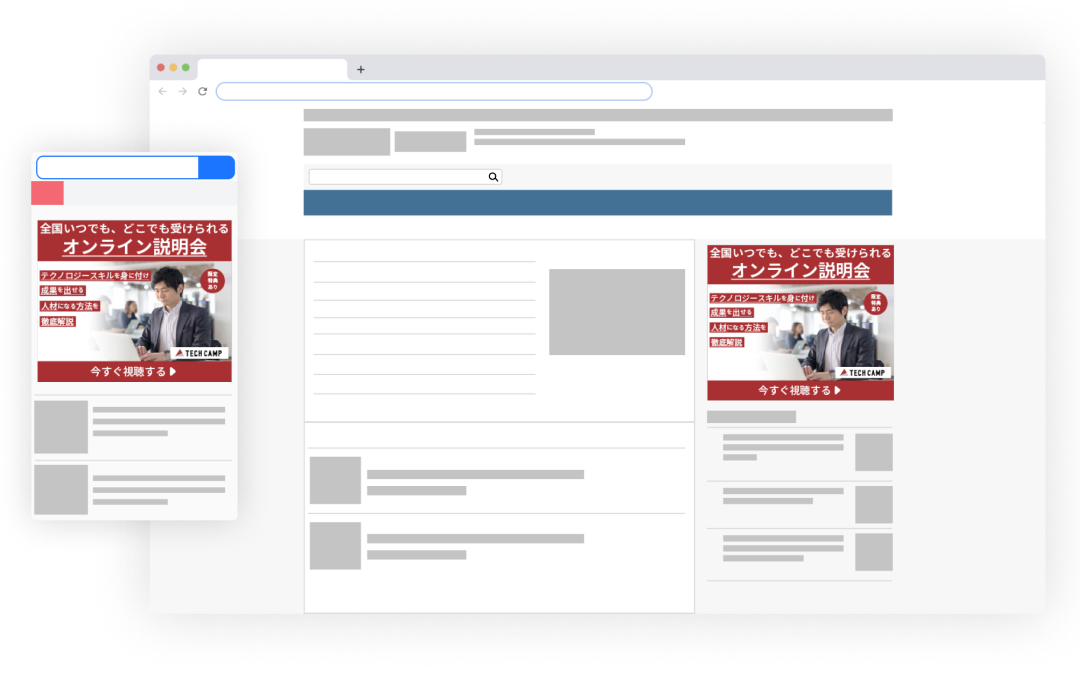1080x675 pixels.
Task: Click the オンライン説明会 headline in the desktop ad
Action: 800,271
